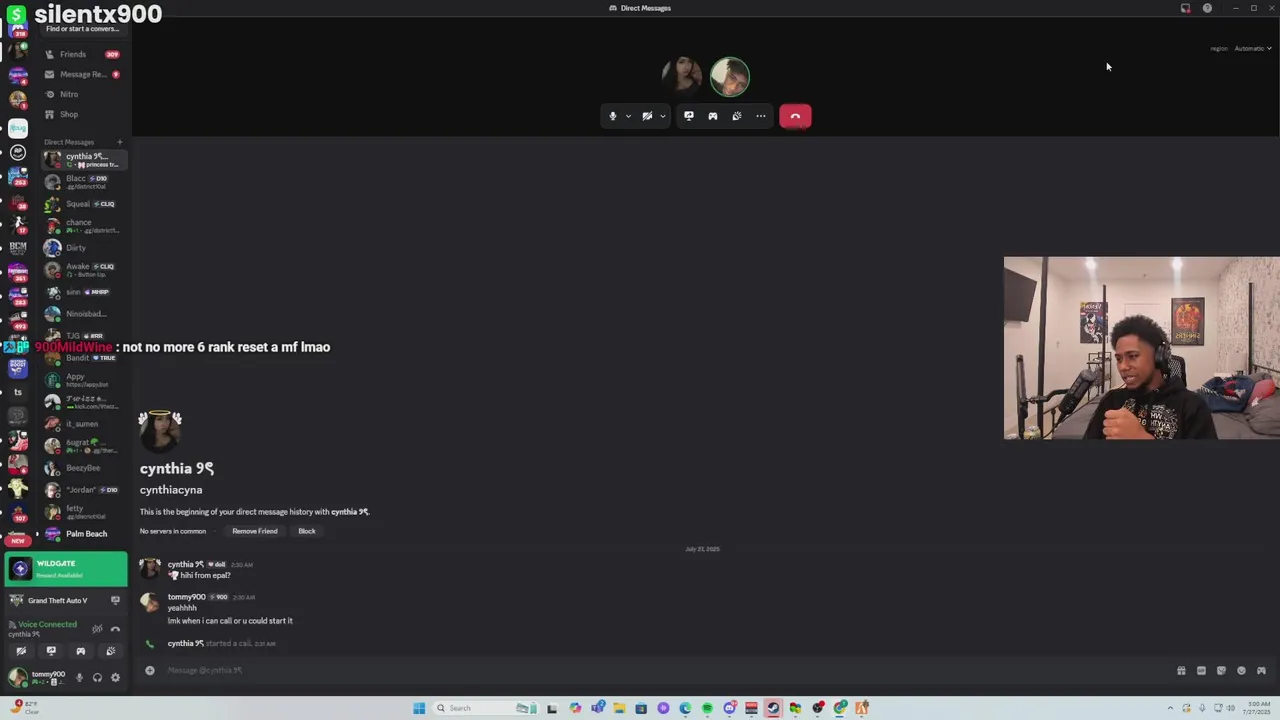Mute the microphone in the user panel
Viewport: 1280px width, 720px height.
[79, 677]
